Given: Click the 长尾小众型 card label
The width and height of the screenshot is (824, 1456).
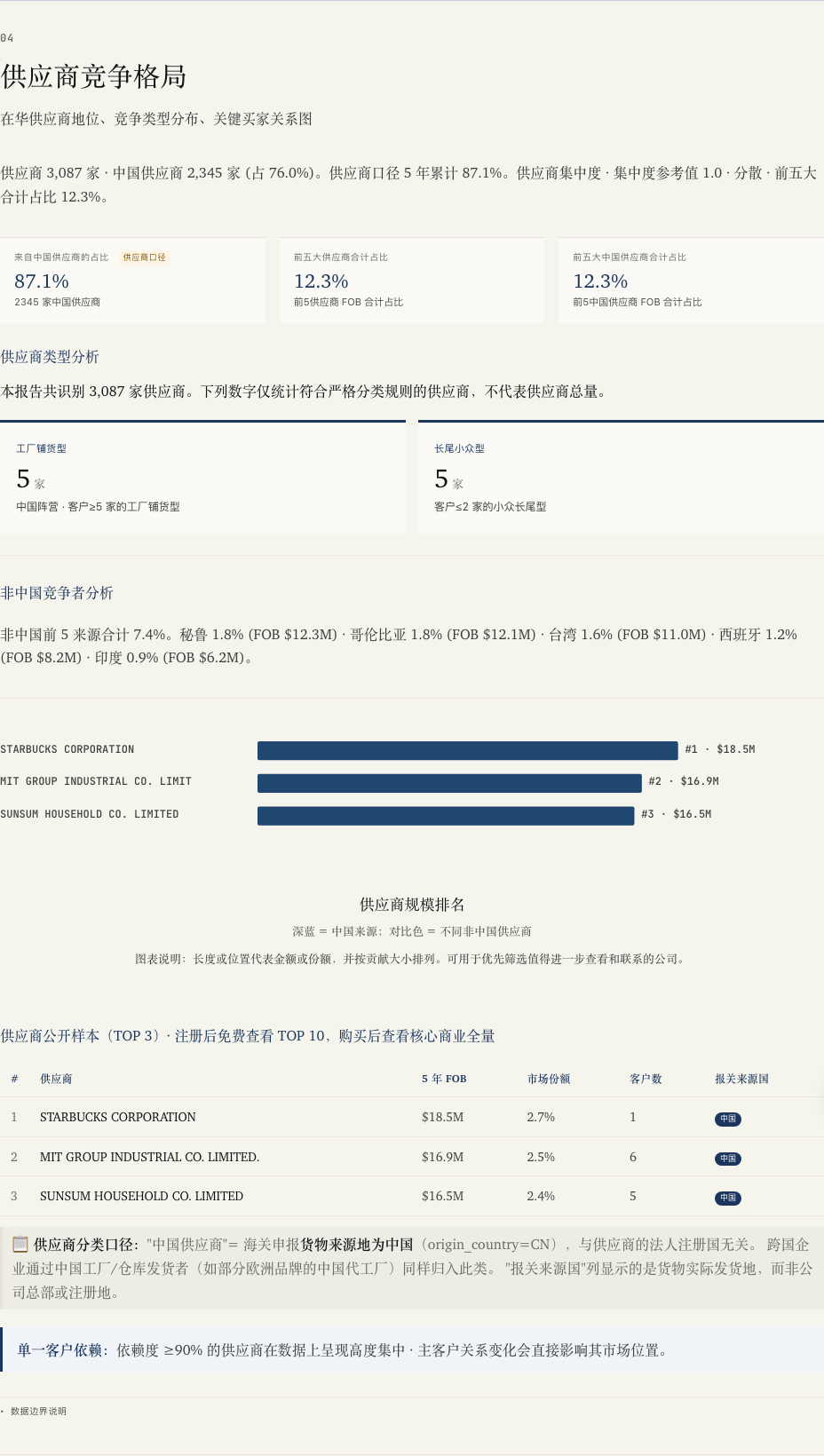Looking at the screenshot, I should point(459,448).
